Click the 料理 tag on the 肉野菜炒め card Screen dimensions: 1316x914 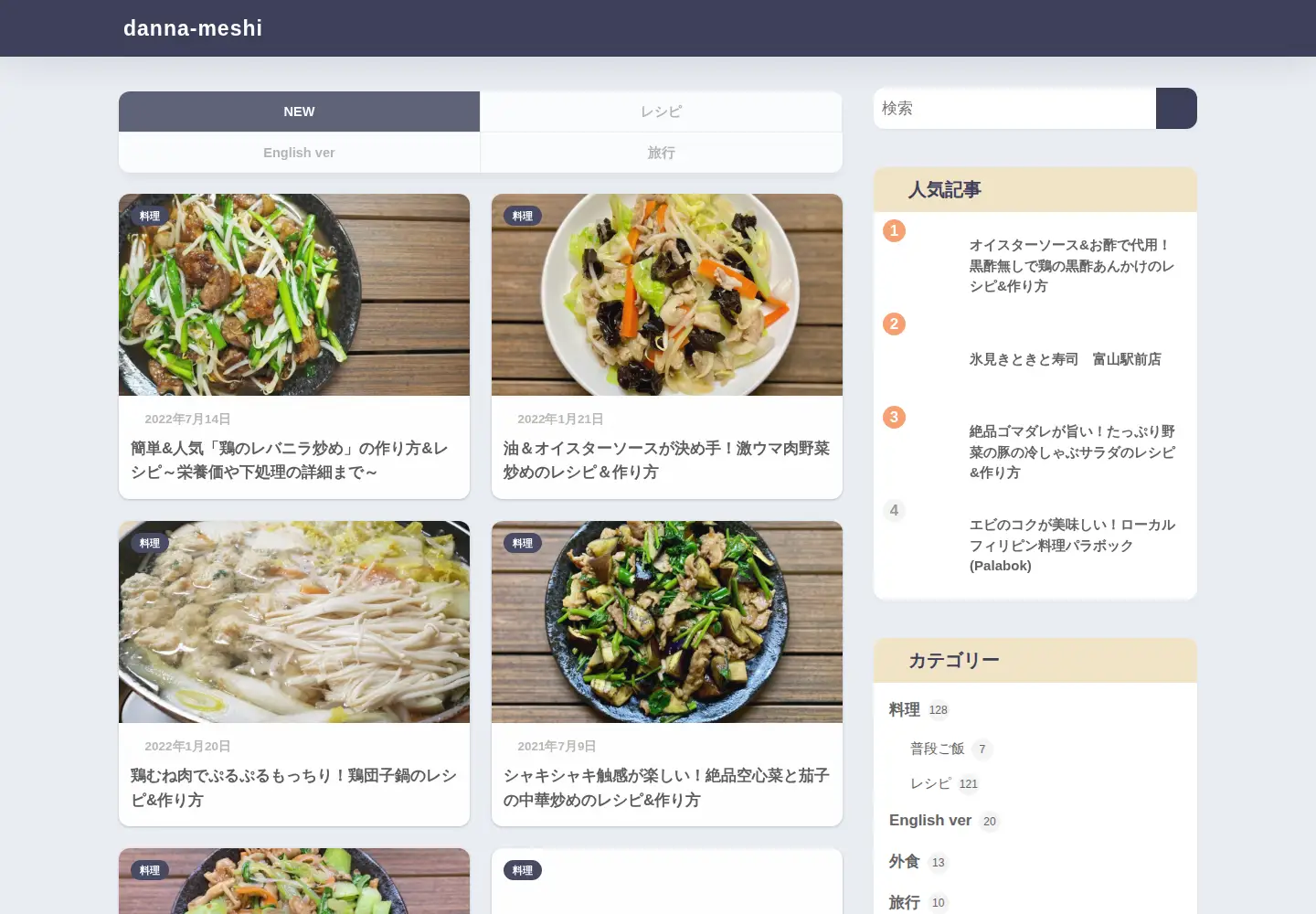point(523,216)
